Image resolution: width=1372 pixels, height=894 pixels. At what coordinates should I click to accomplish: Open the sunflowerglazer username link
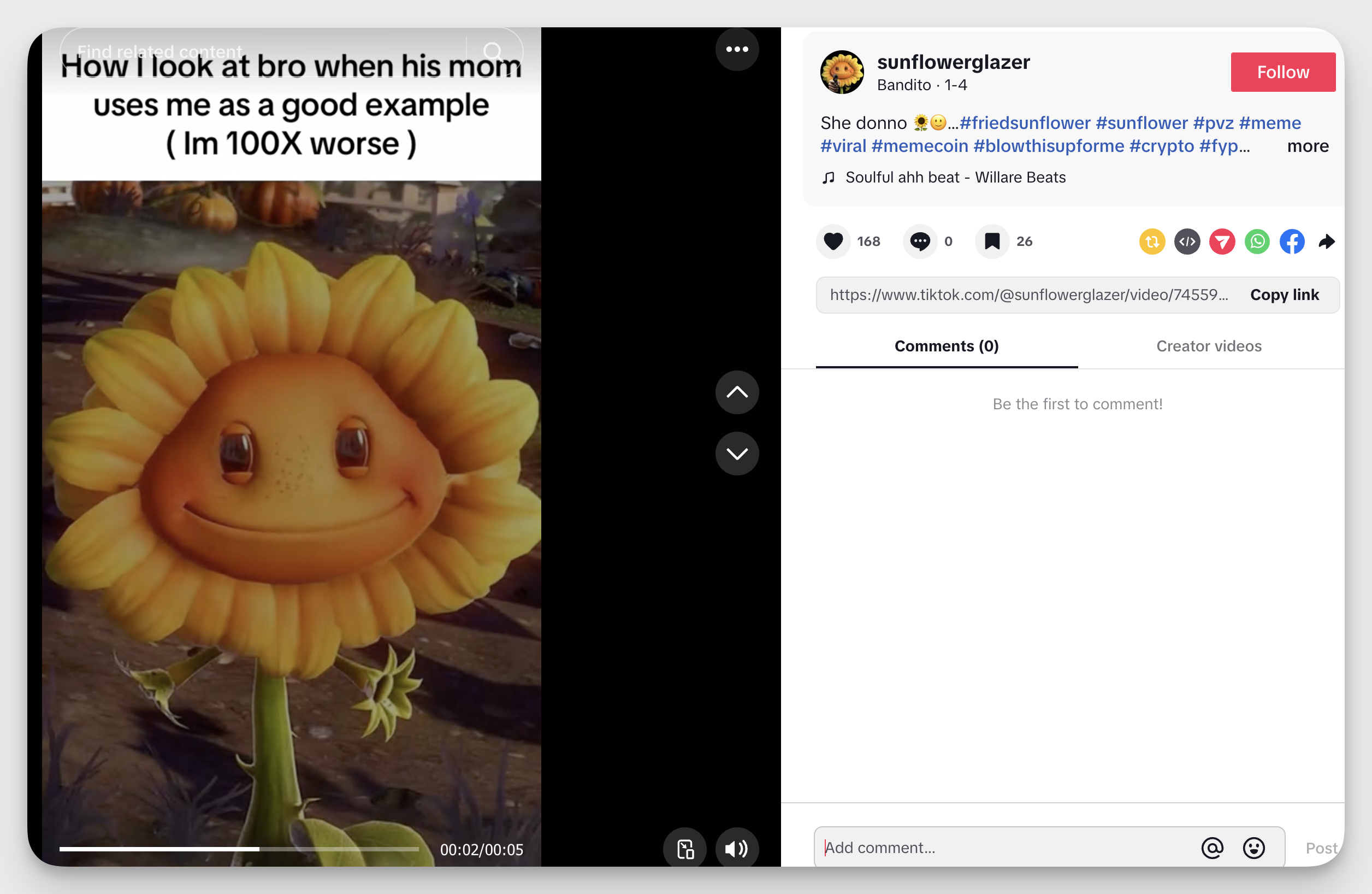(954, 62)
